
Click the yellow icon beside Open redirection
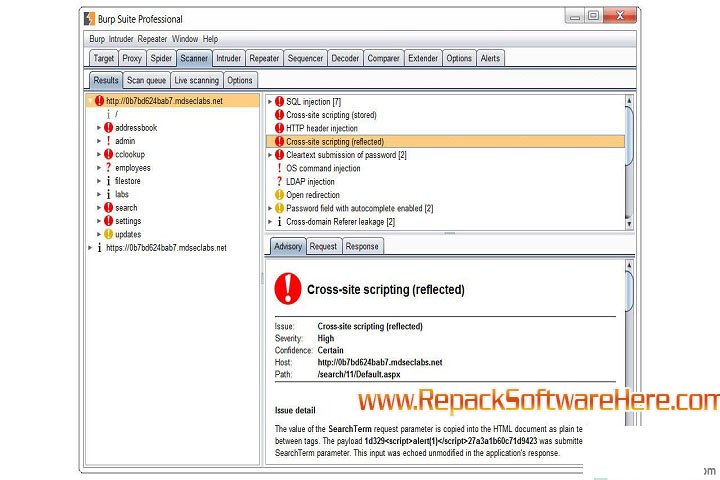tap(279, 195)
